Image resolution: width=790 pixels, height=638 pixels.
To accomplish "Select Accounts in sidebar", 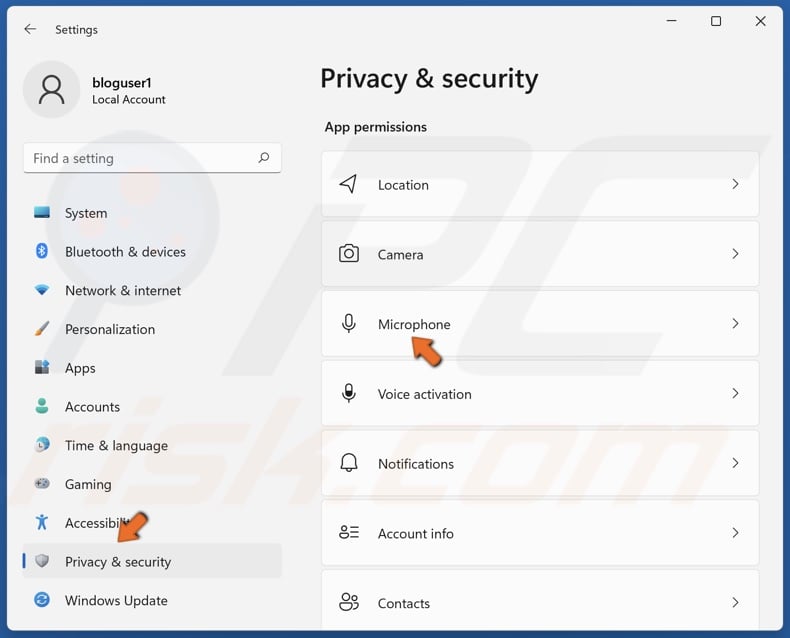I will (x=152, y=407).
